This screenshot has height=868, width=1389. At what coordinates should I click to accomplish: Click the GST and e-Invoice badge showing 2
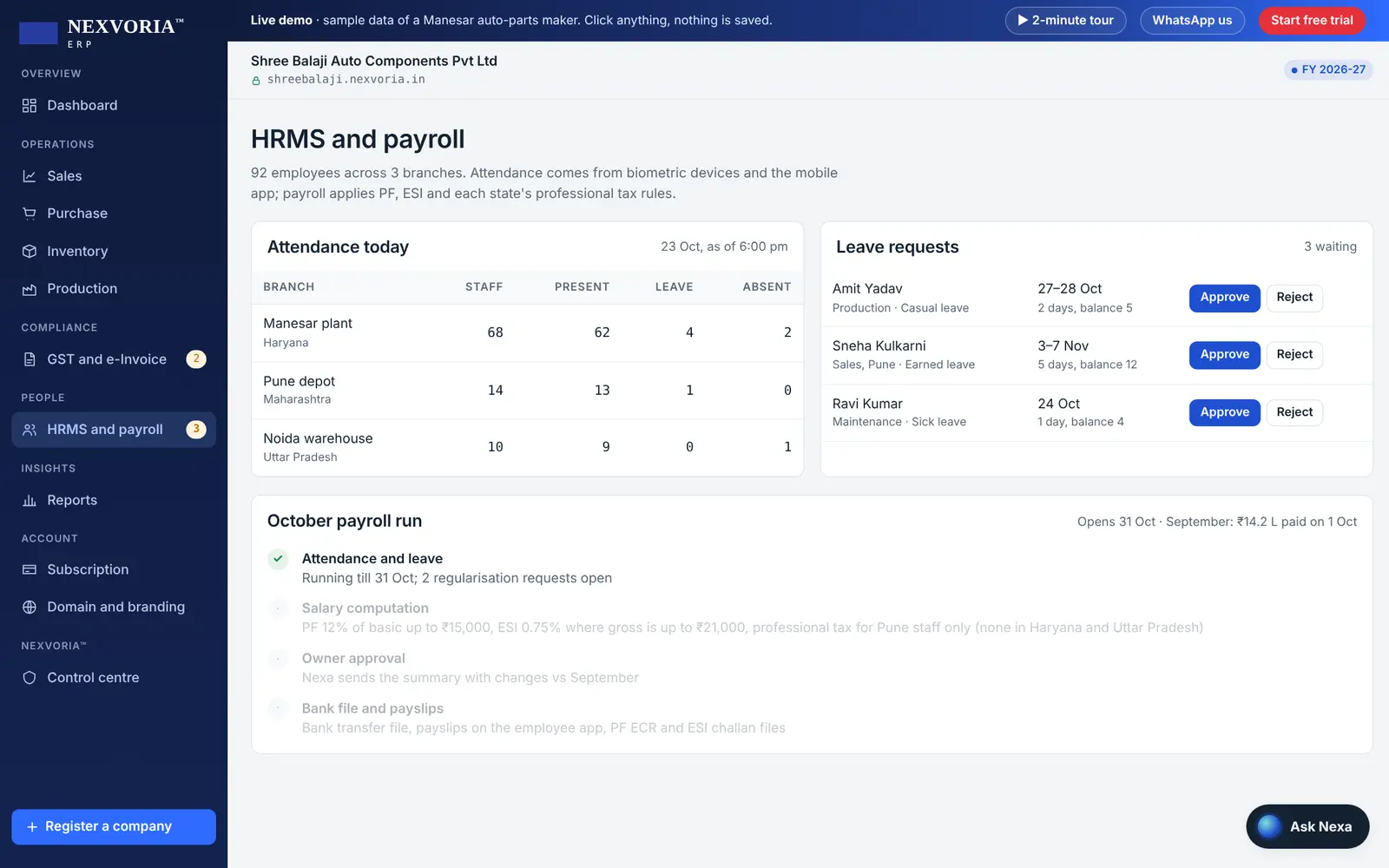coord(196,359)
